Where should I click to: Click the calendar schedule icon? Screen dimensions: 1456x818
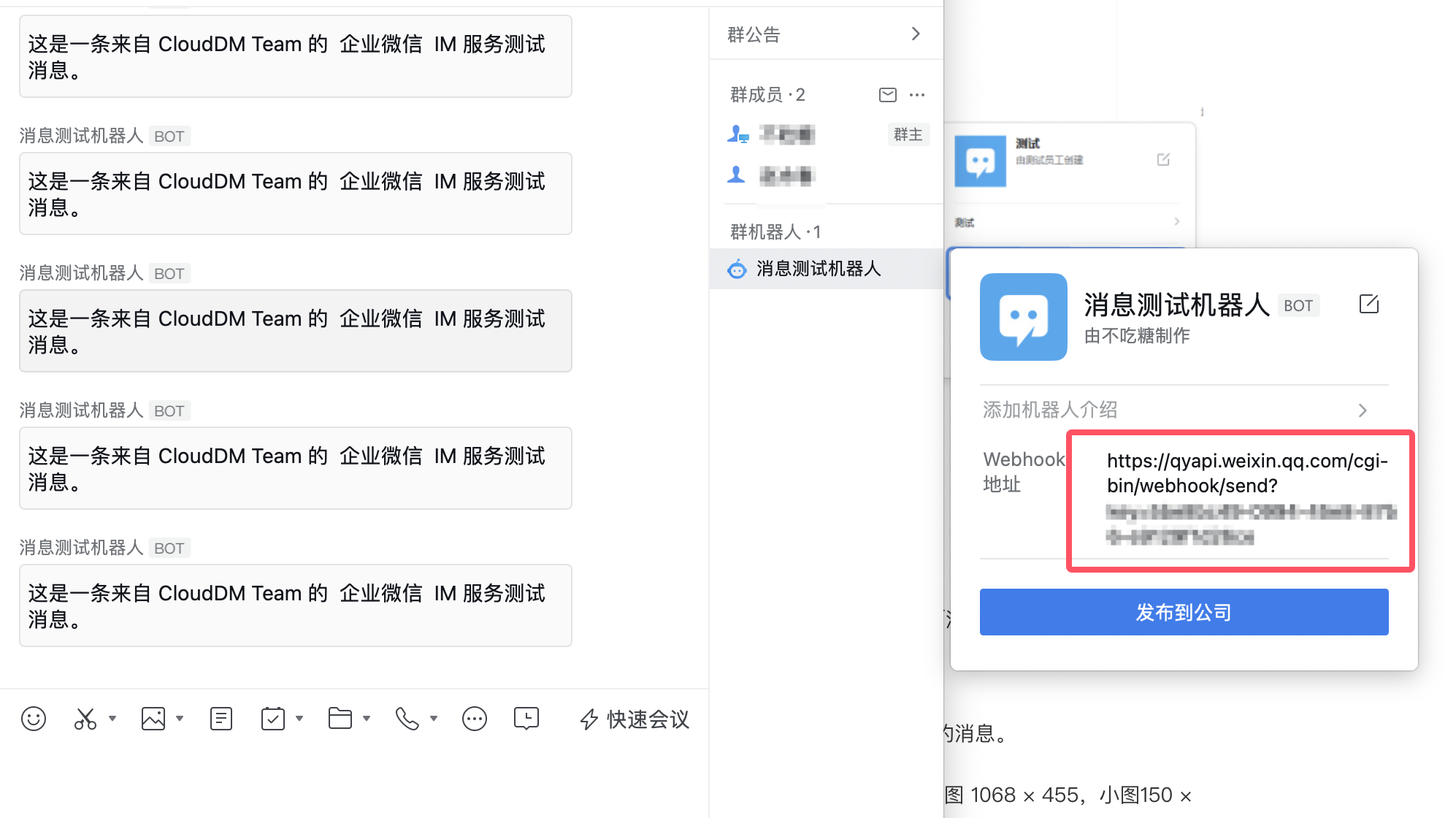coord(272,719)
